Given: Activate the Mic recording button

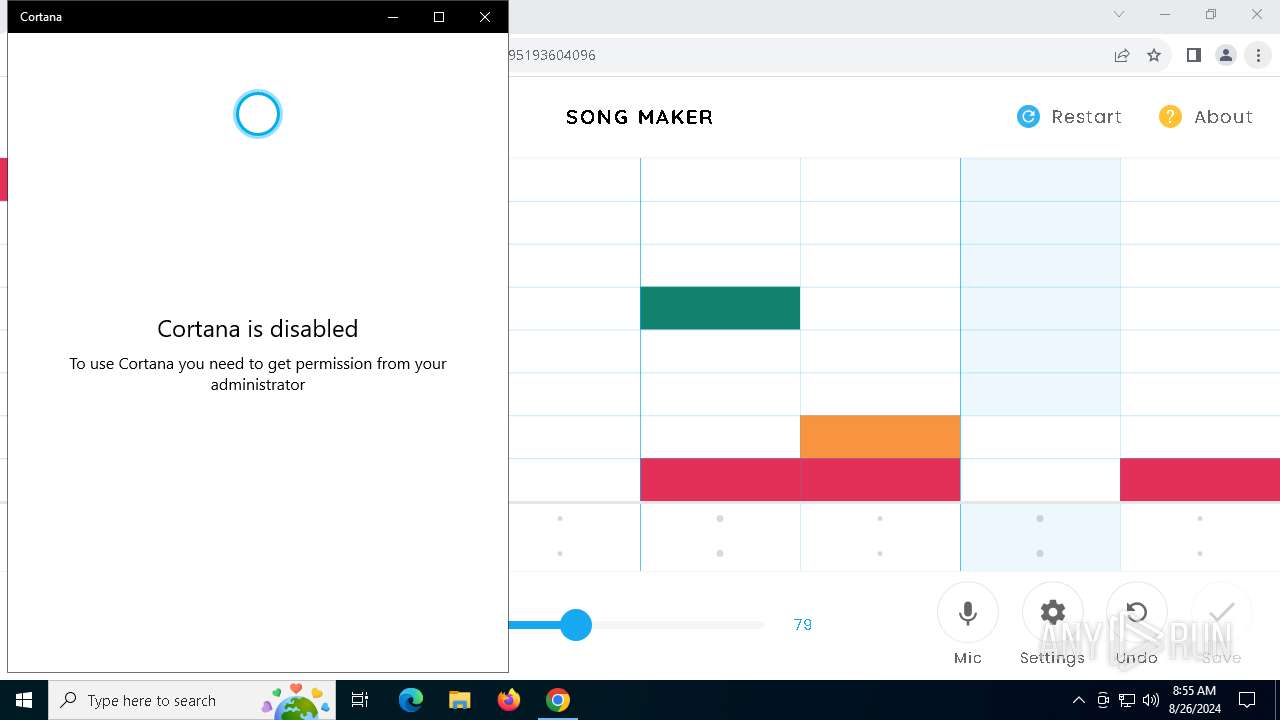Looking at the screenshot, I should 968,613.
